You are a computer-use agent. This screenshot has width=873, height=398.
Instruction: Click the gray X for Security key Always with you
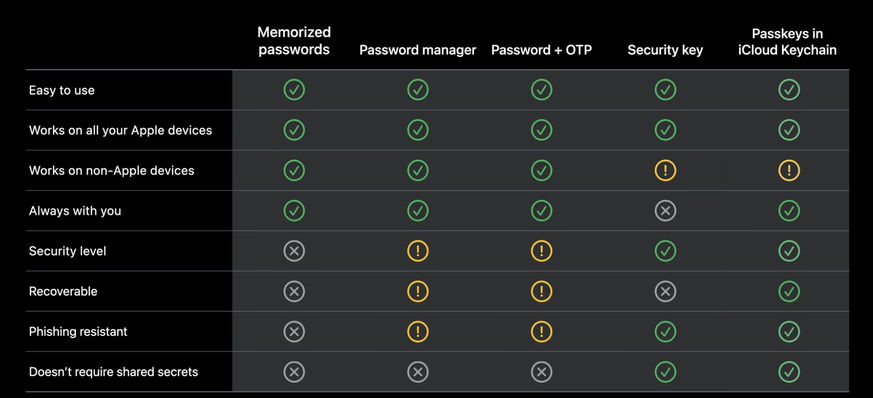(x=665, y=210)
